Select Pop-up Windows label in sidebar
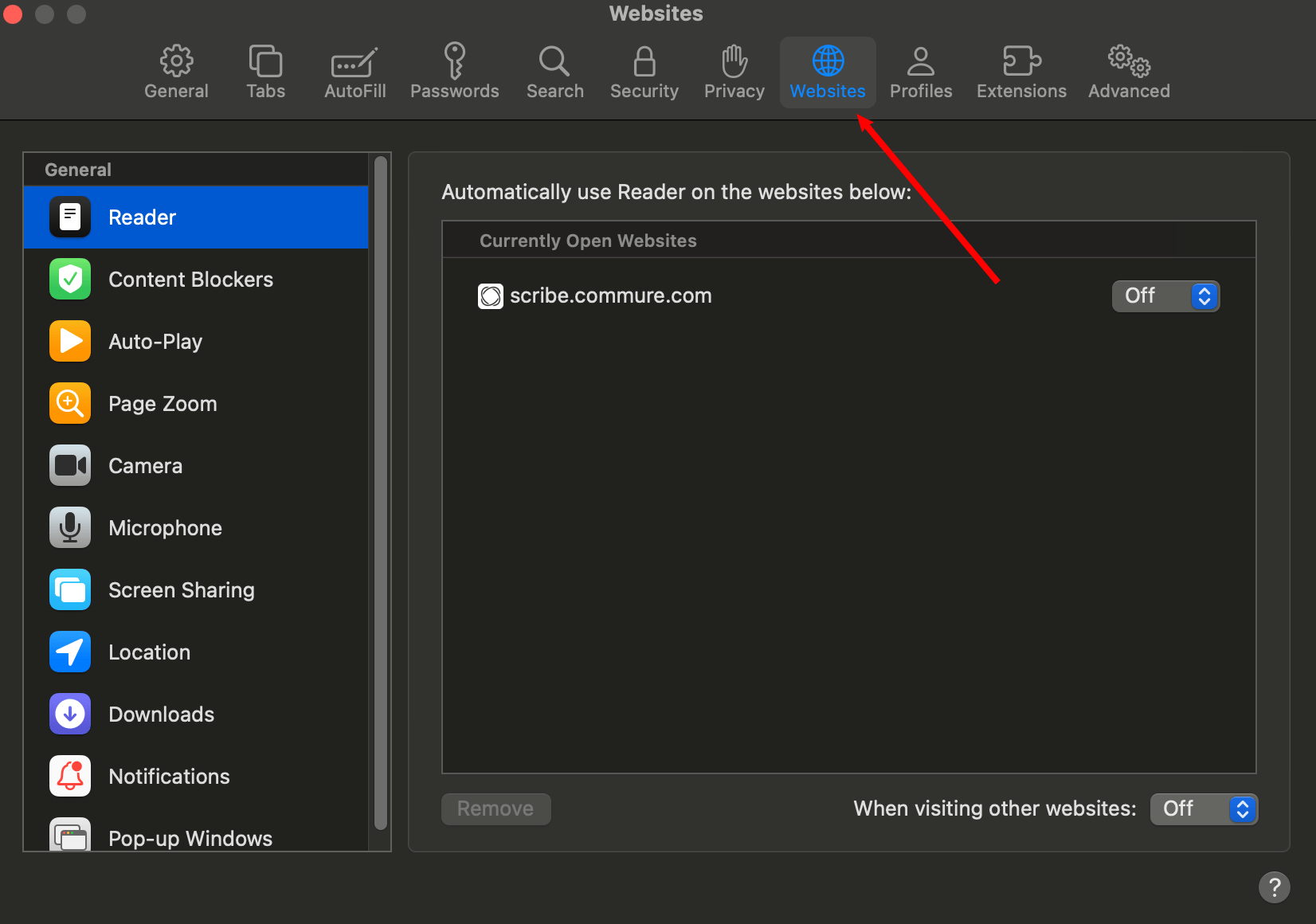This screenshot has width=1316, height=924. 190,839
